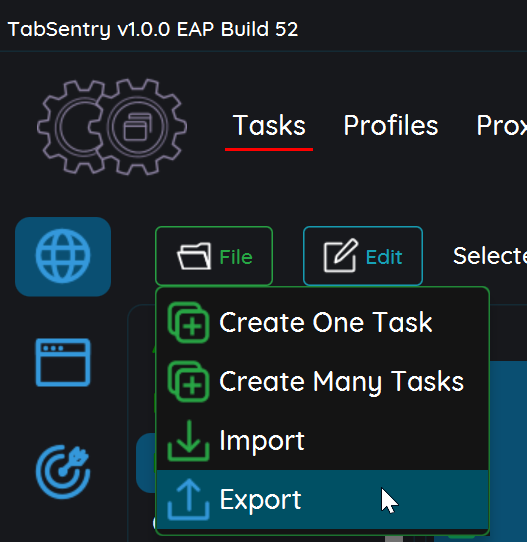Image resolution: width=527 pixels, height=542 pixels.
Task: Click the pencil-on-square icon in Edit button
Action: 341,256
